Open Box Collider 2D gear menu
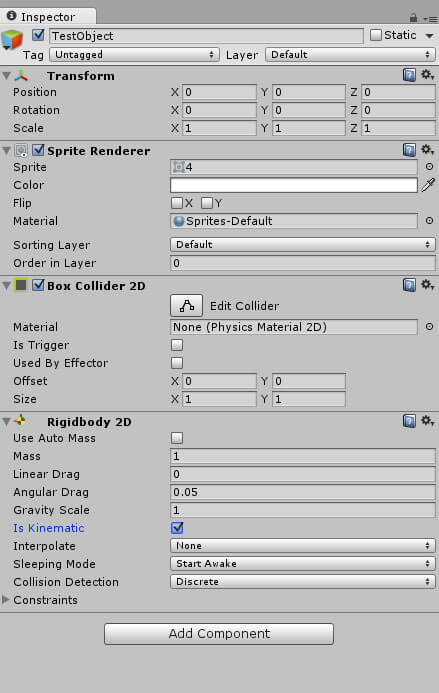 427,285
